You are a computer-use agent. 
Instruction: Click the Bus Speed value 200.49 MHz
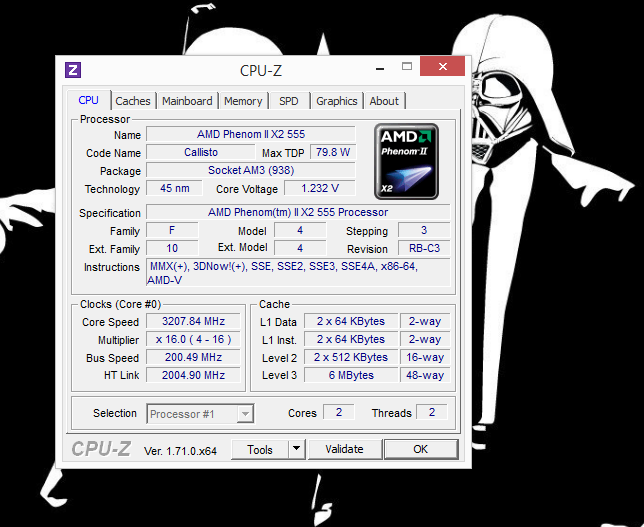[193, 357]
